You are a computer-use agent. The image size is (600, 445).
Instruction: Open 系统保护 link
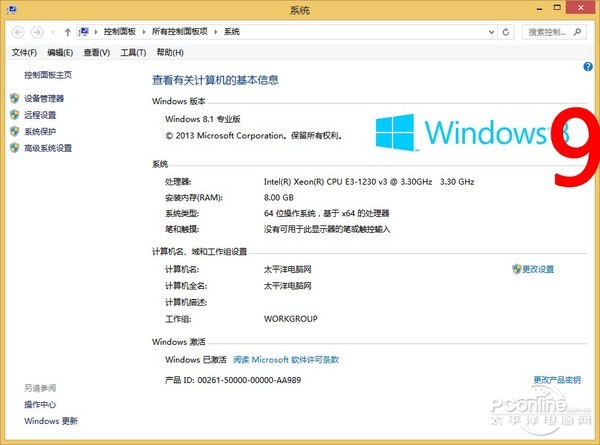(40, 131)
